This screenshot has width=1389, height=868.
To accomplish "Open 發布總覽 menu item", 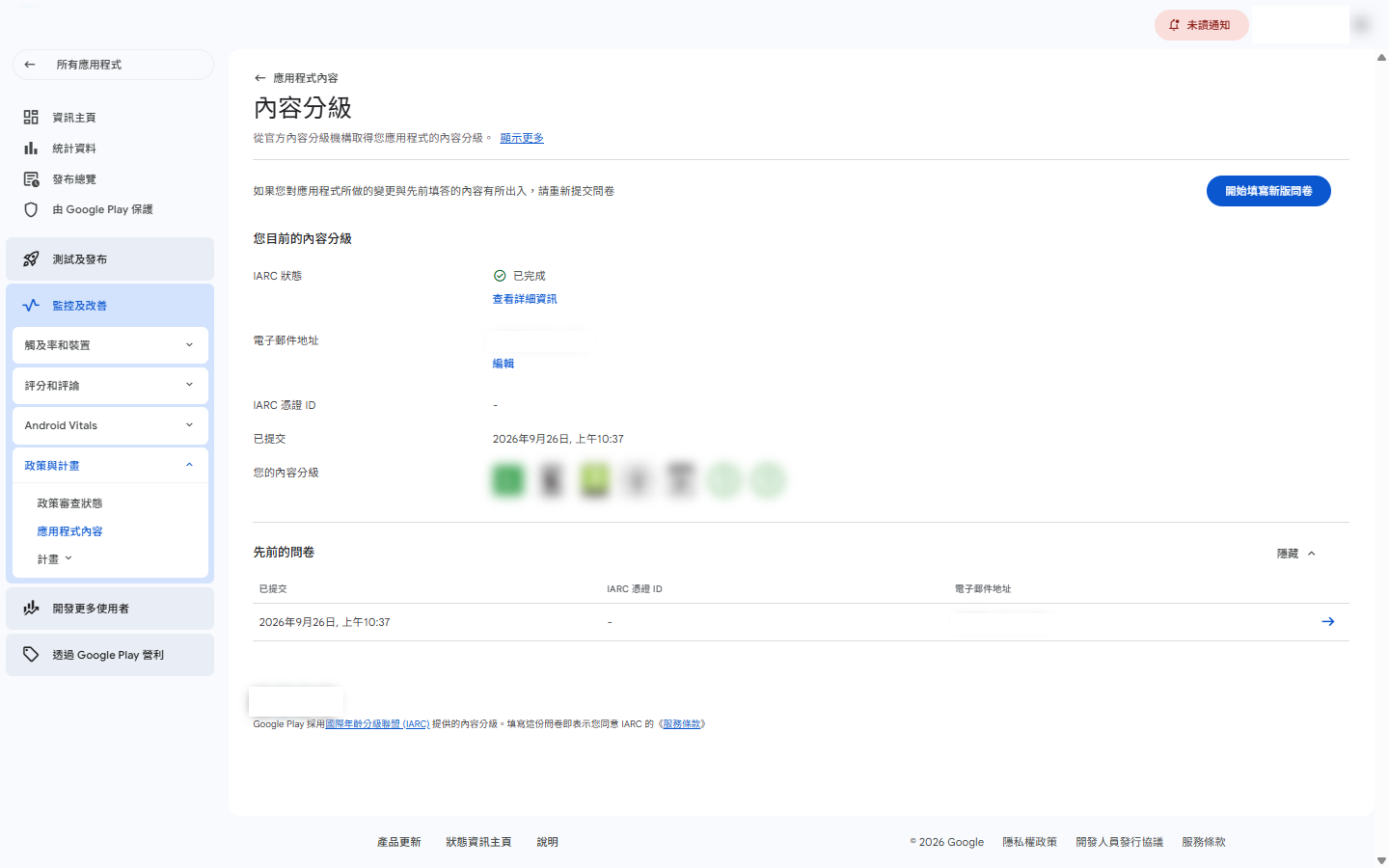I will (74, 179).
